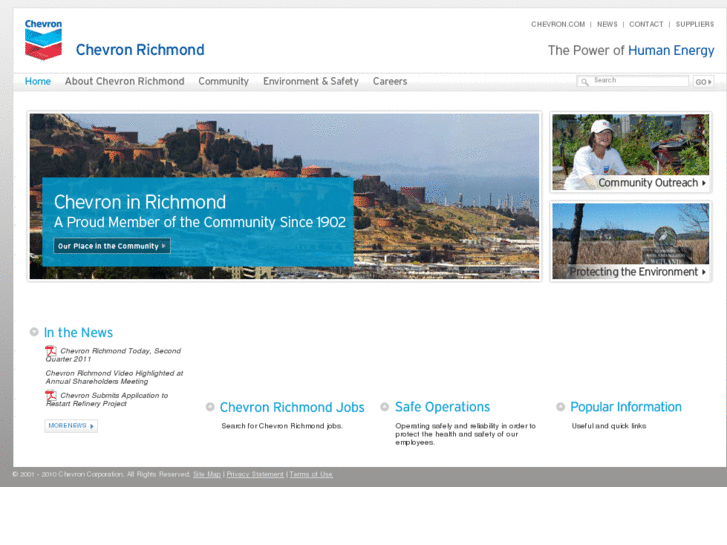Click the Chevron logo icon
Image resolution: width=727 pixels, height=545 pixels.
(43, 40)
